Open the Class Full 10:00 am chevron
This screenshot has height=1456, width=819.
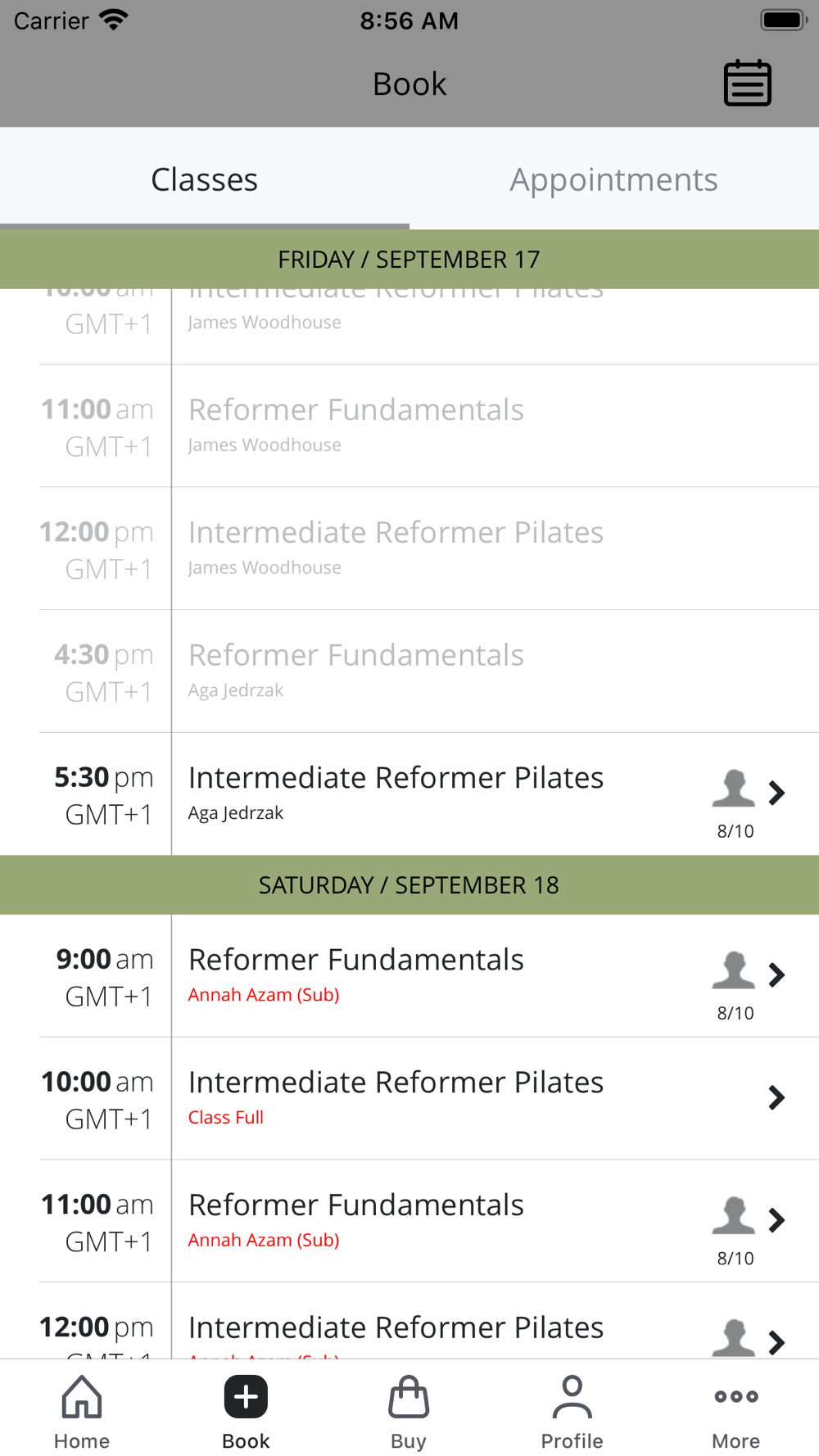[x=777, y=1097]
